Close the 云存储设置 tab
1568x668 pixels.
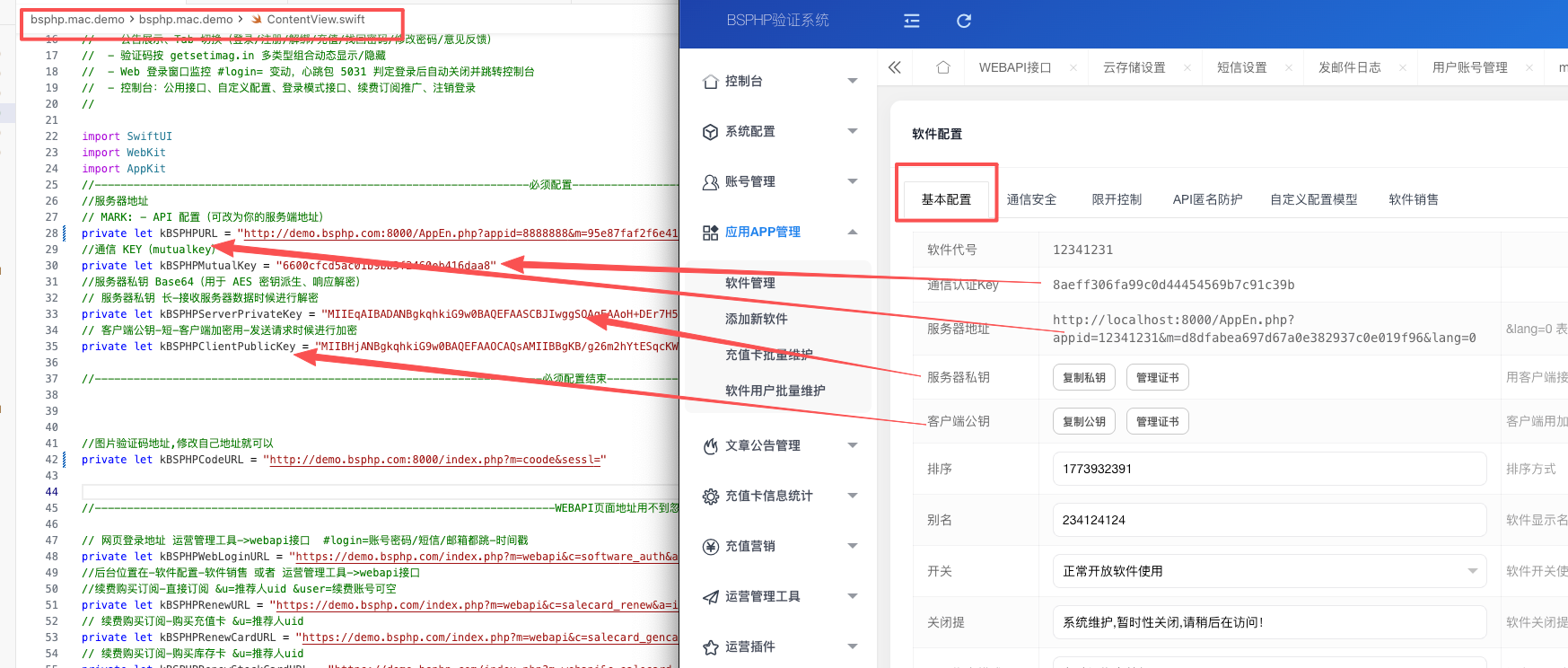tap(1187, 68)
